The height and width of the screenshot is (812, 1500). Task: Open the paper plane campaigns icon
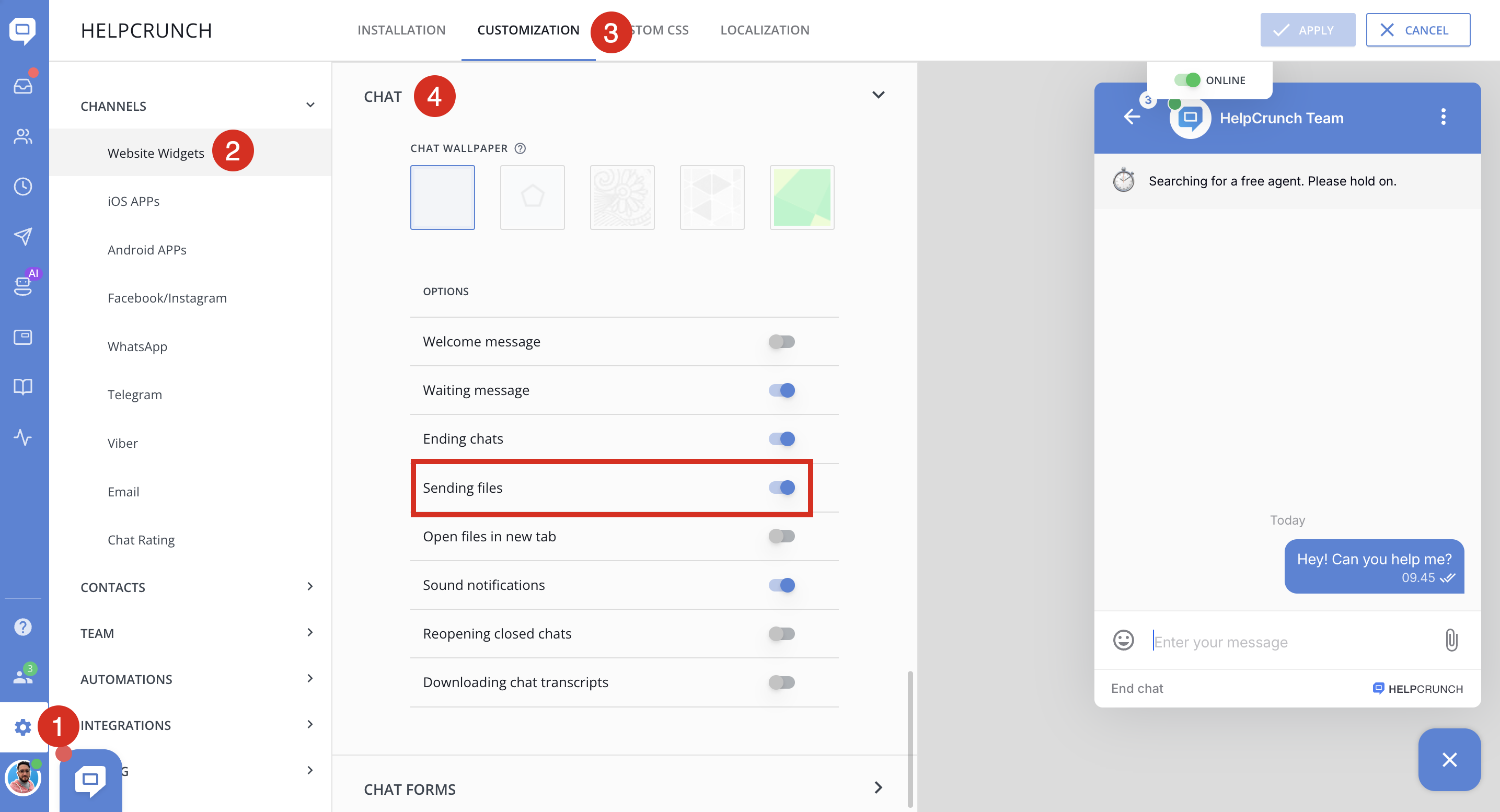[x=22, y=236]
